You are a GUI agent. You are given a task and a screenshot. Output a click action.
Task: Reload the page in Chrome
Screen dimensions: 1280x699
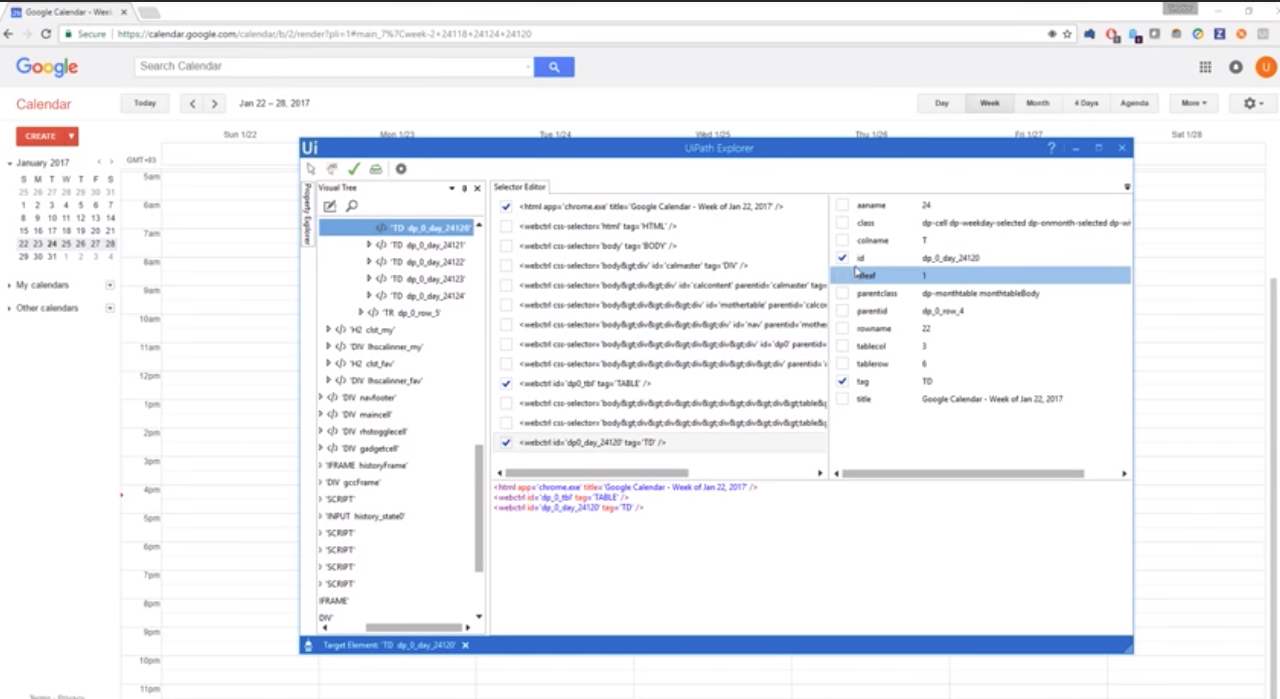click(46, 34)
